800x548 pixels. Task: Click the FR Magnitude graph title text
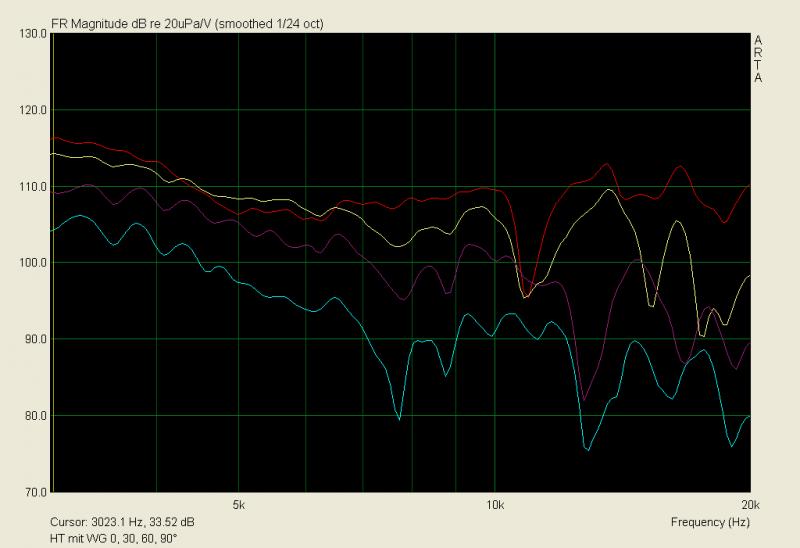(x=187, y=23)
